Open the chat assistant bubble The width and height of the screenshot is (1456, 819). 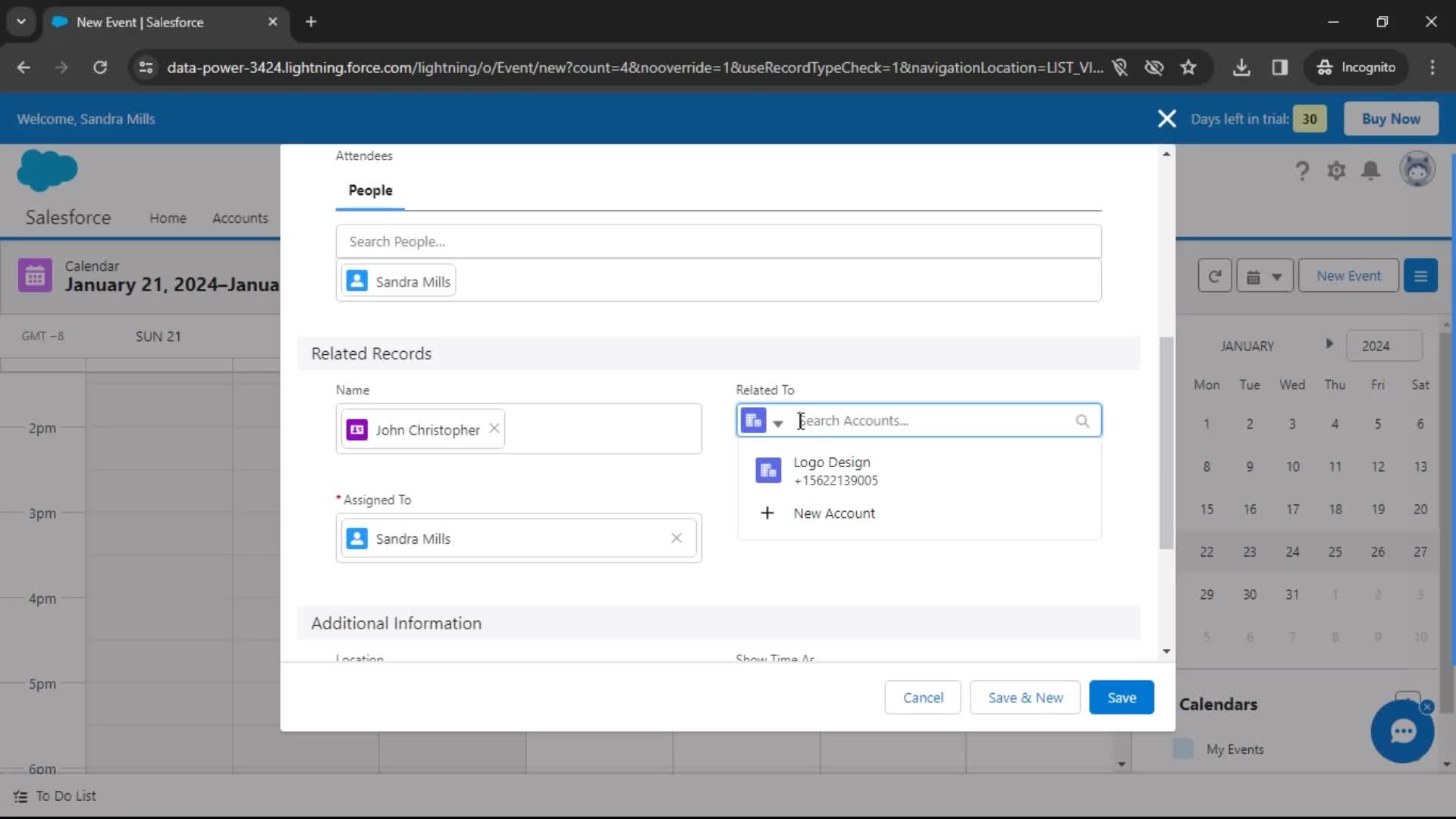click(1402, 732)
